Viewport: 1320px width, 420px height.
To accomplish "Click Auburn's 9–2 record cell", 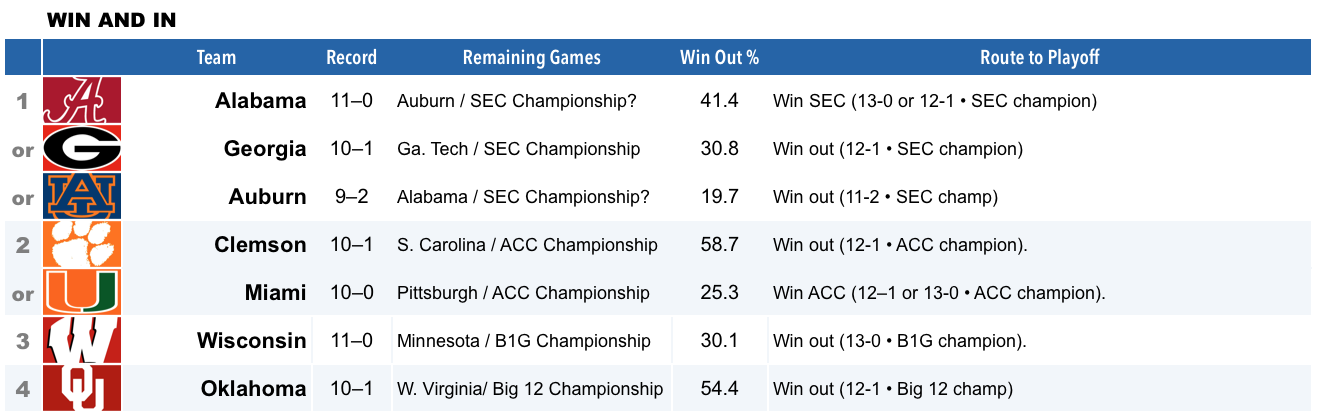I will click(x=350, y=197).
